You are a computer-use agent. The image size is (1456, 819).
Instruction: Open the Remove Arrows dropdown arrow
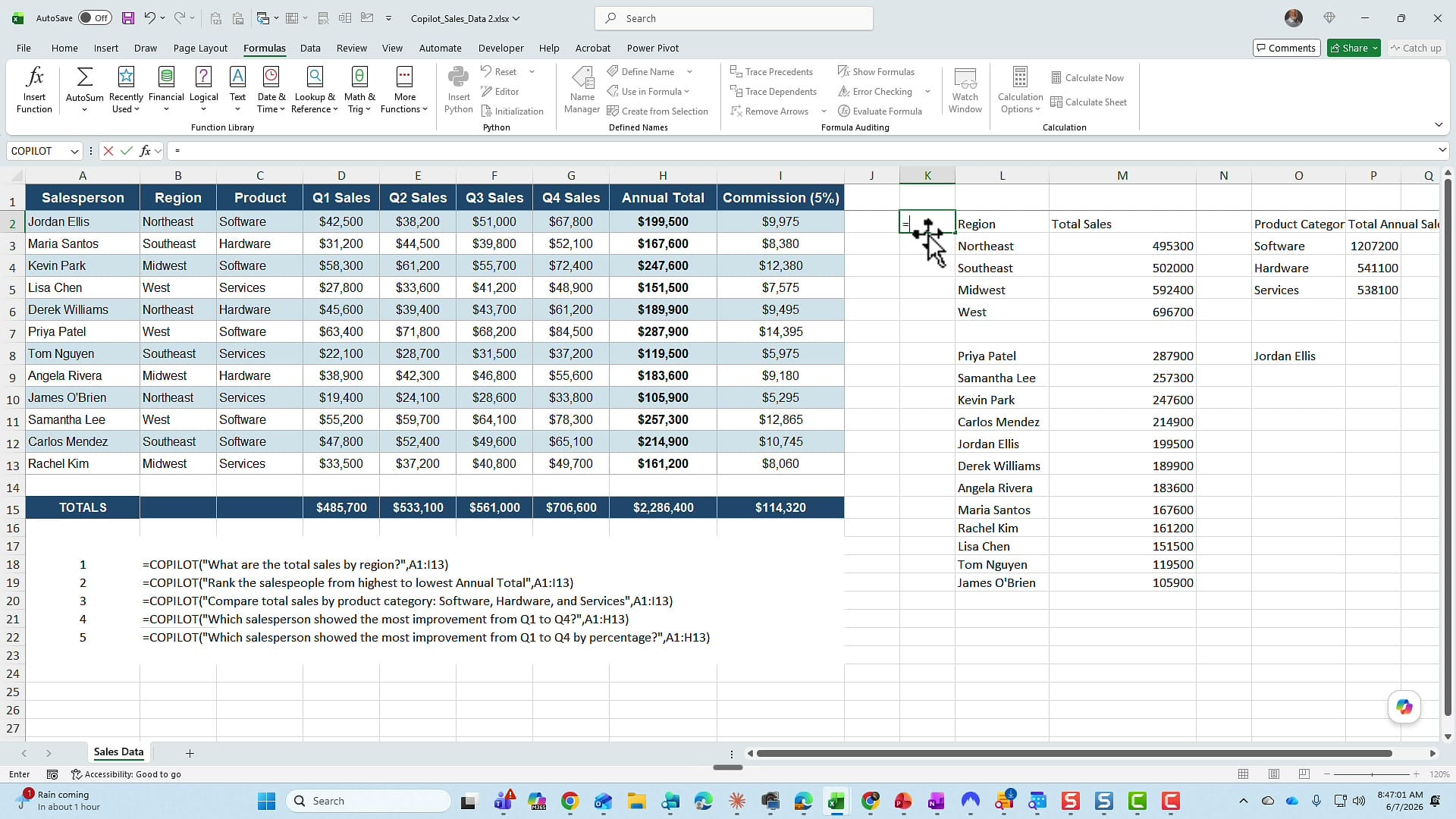[x=824, y=111]
